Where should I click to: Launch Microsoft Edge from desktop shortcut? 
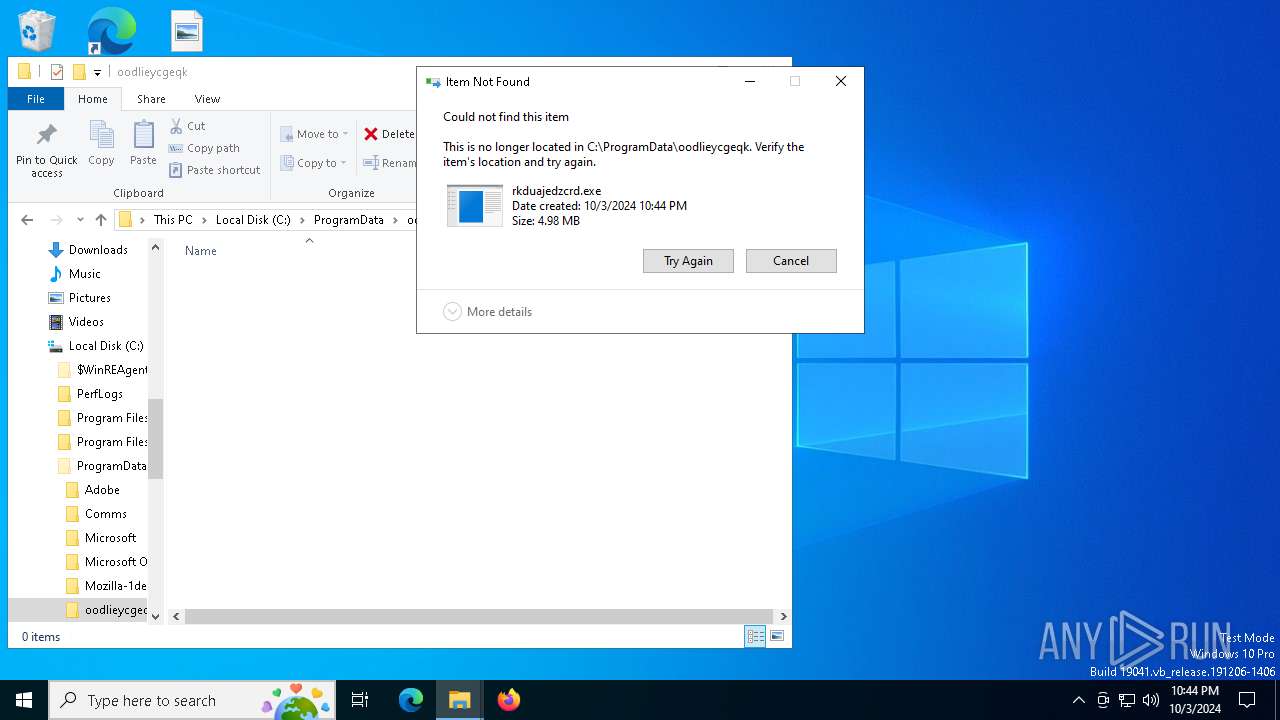[111, 31]
